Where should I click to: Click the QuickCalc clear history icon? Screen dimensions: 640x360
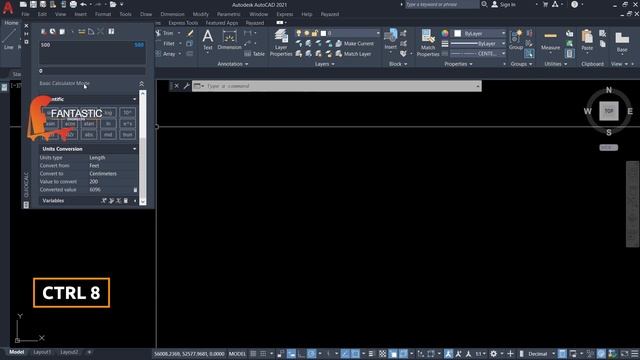coord(53,32)
